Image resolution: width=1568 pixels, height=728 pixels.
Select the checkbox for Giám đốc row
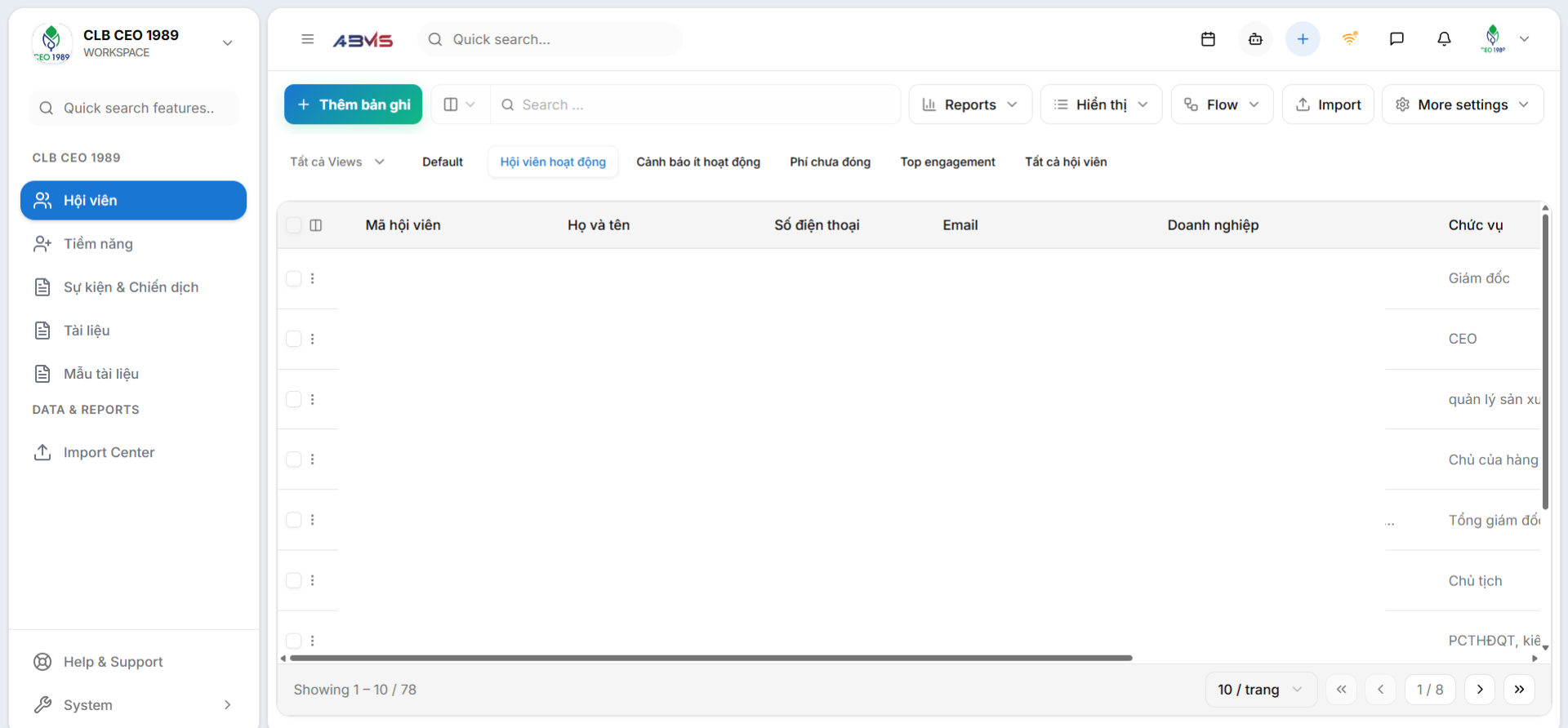pyautogui.click(x=294, y=278)
